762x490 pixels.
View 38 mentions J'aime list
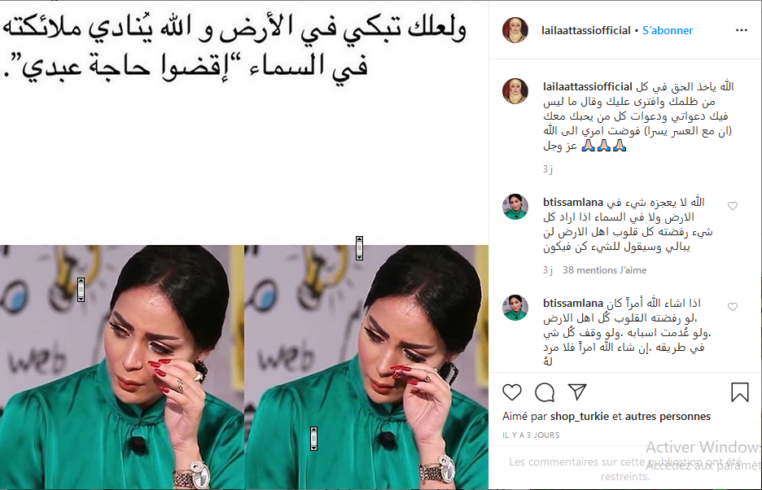604,270
